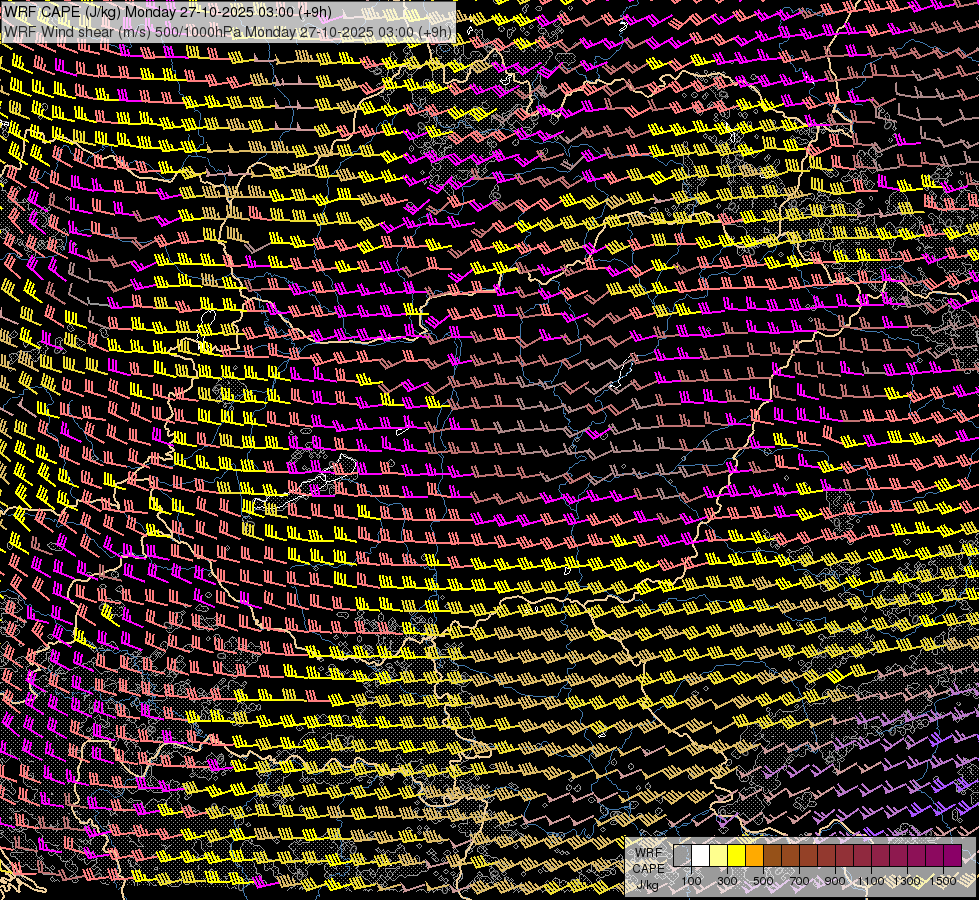Click the WRF Wind shear 500/1000hPa title line
The height and width of the screenshot is (900, 979).
(227, 32)
